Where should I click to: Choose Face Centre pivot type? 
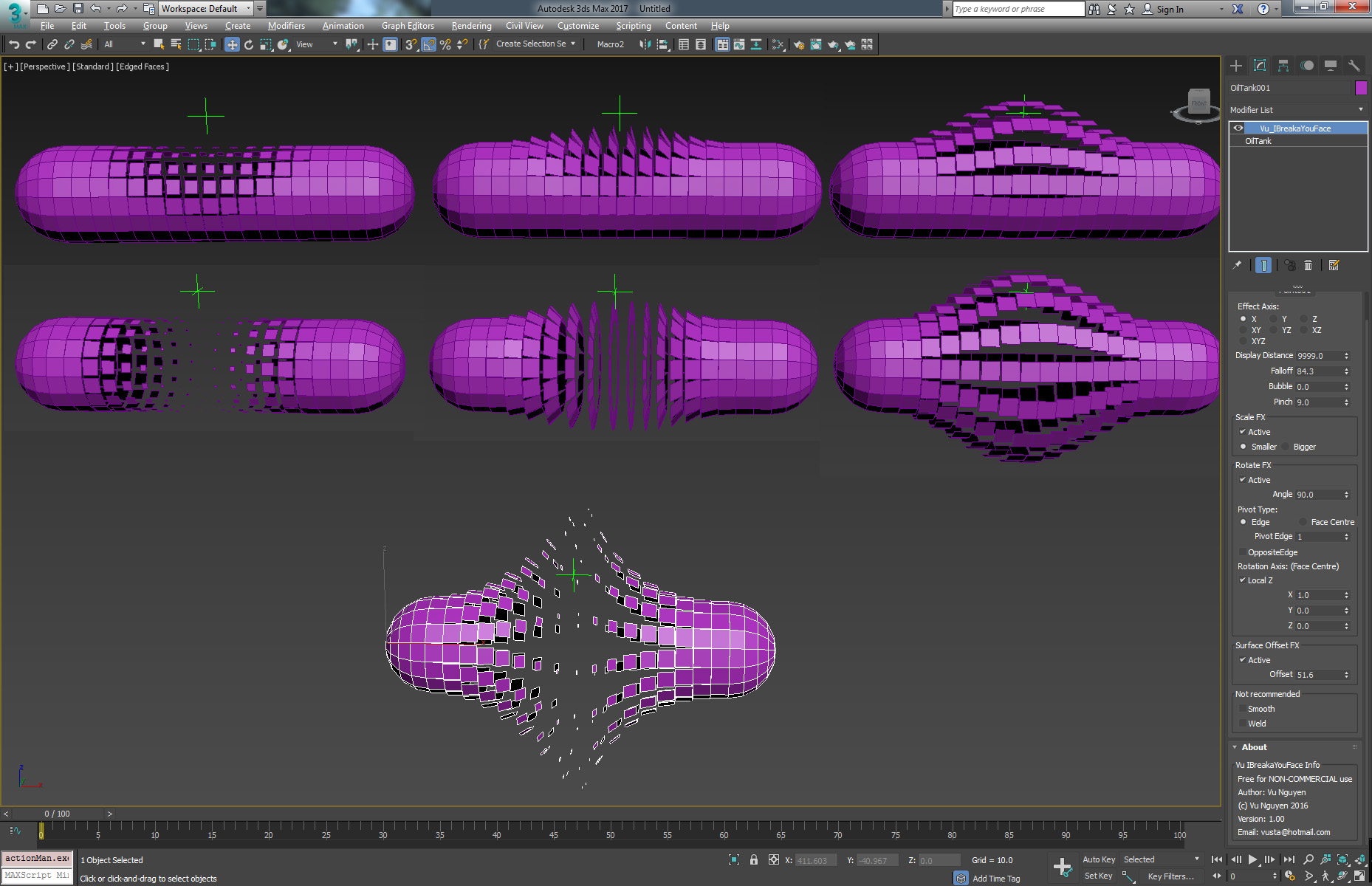pyautogui.click(x=1303, y=522)
